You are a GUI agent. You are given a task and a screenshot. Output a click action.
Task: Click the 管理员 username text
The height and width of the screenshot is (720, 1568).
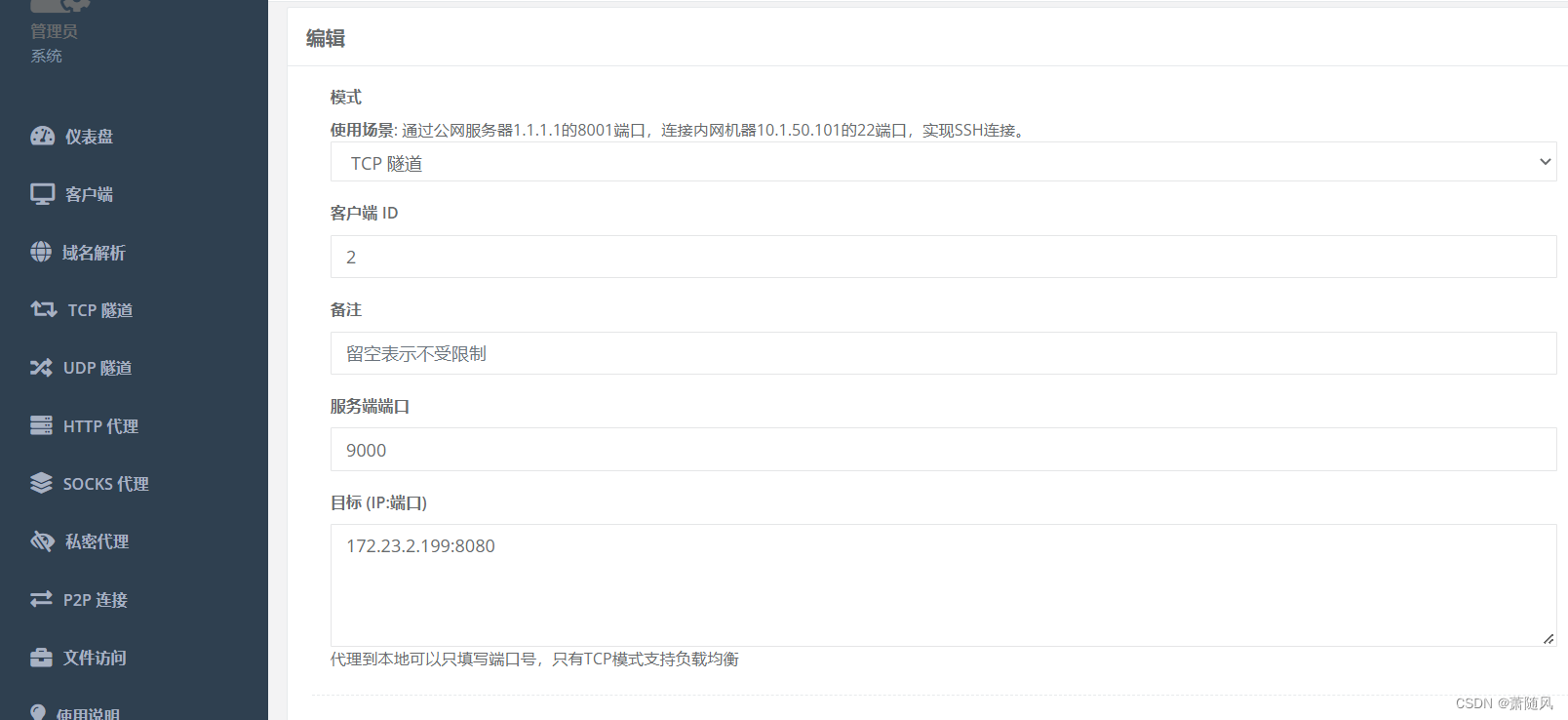pos(54,31)
